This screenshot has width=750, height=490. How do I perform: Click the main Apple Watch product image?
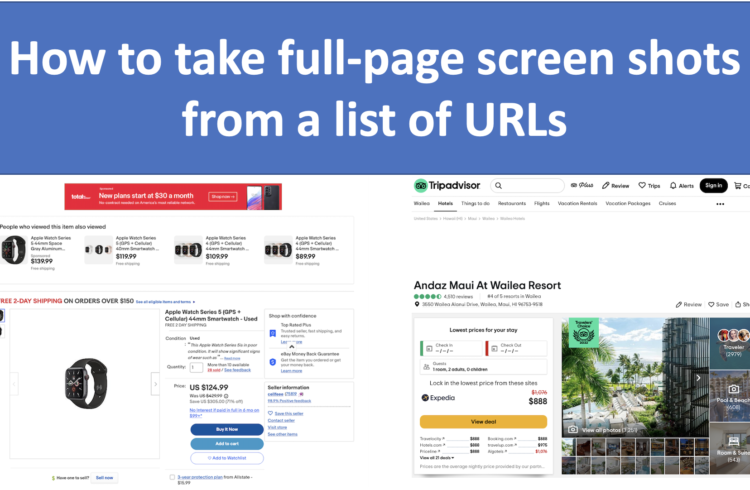point(86,384)
